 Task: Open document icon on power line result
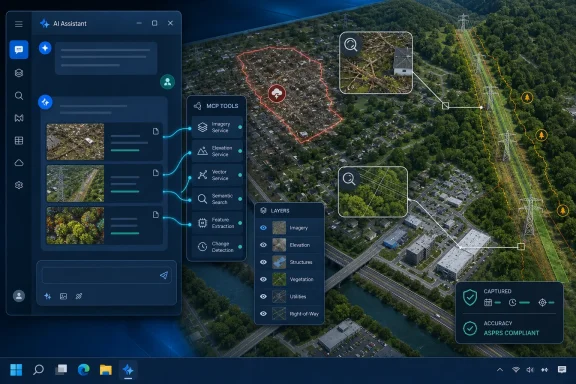coord(156,173)
